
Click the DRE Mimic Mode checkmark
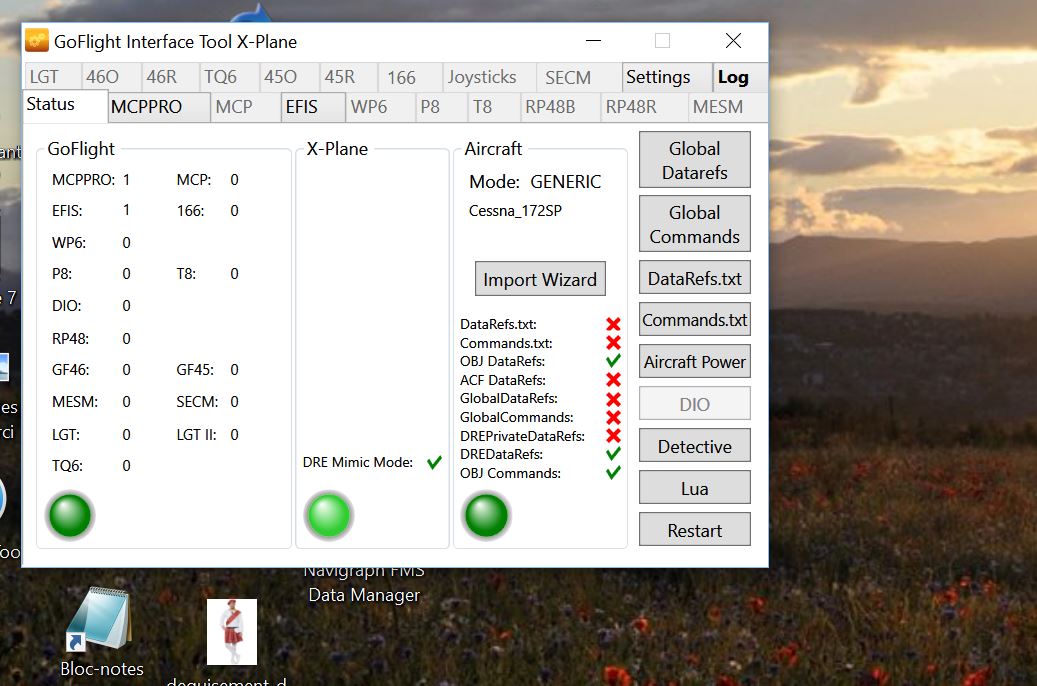click(x=434, y=462)
